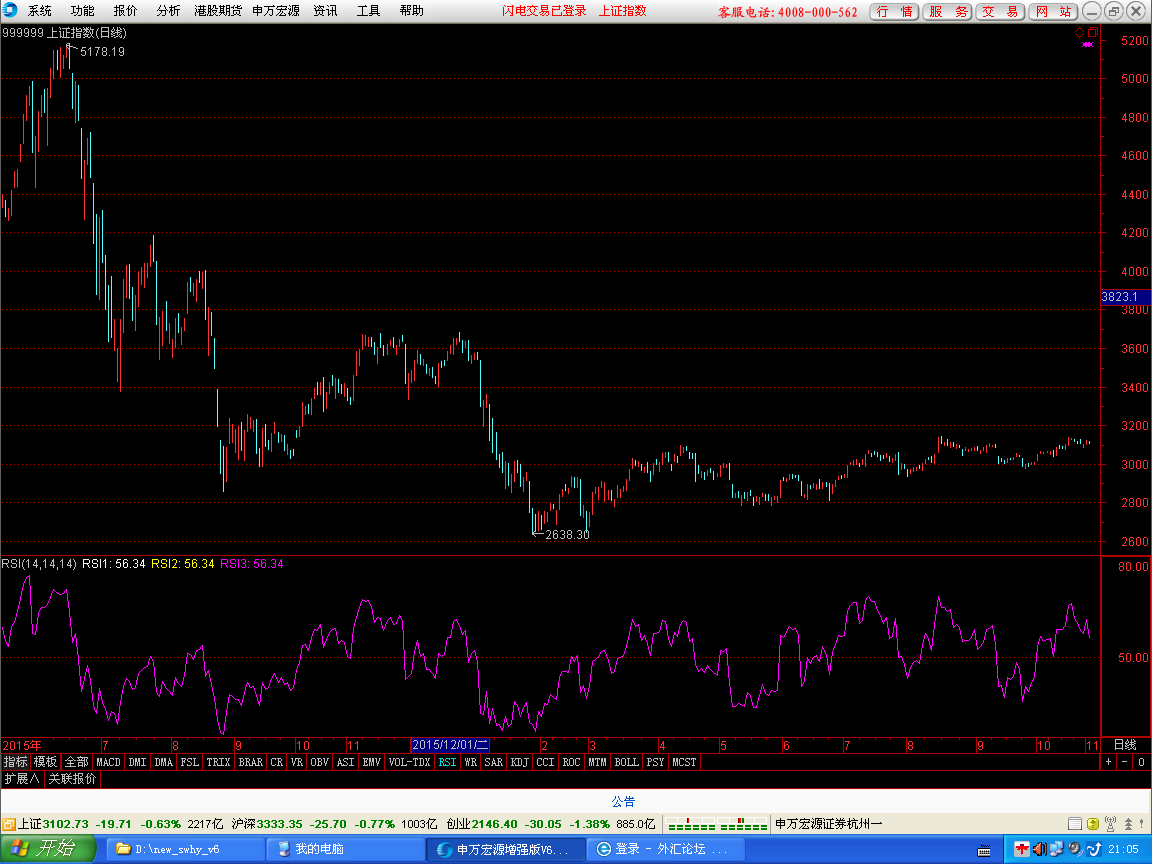Open the volume speaker tray icon

[x=1039, y=849]
